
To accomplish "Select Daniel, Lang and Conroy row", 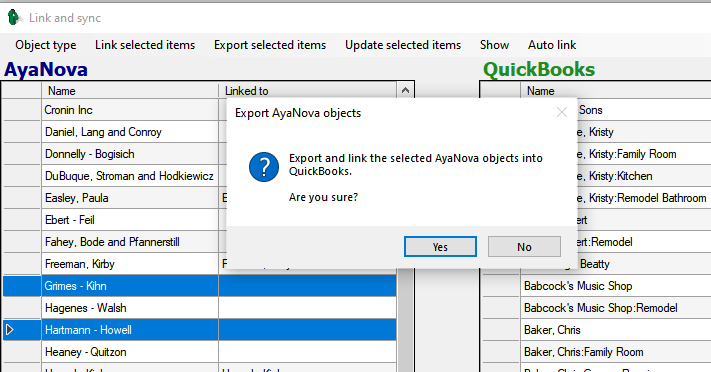I will 130,132.
